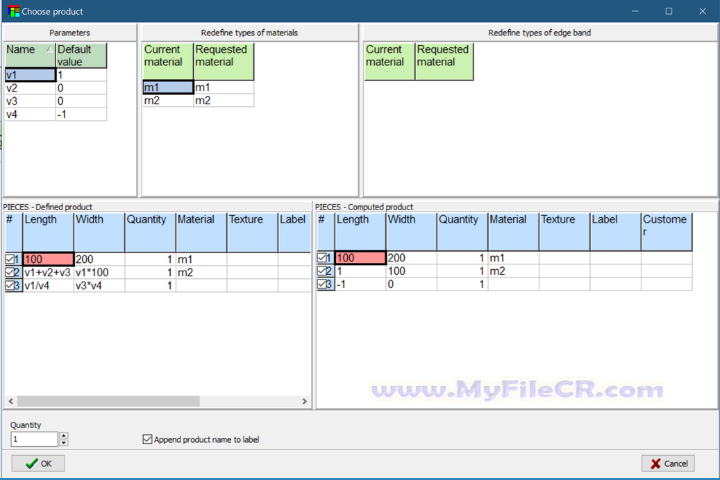Image resolution: width=720 pixels, height=480 pixels.
Task: Click Current material header in materials panel
Action: [168, 62]
